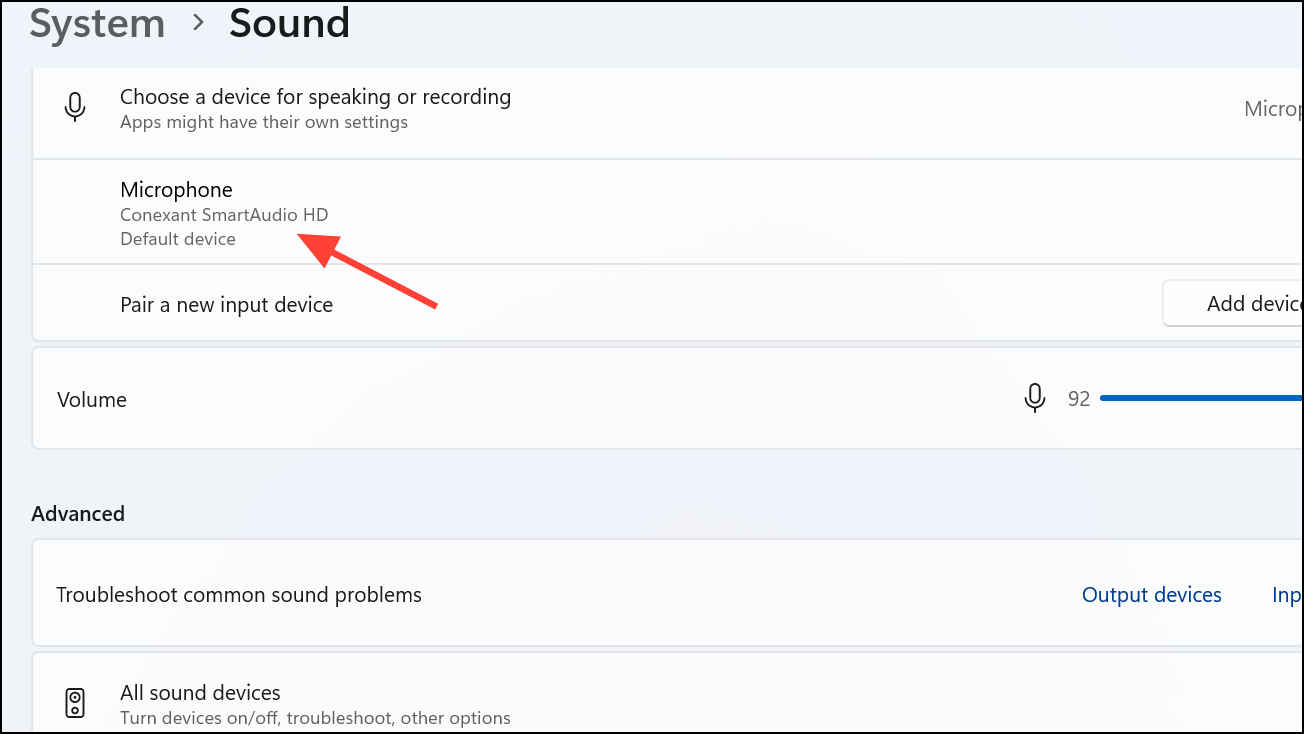Click the "Apps might have their own settings" subtitle
The height and width of the screenshot is (734, 1304).
pos(263,123)
